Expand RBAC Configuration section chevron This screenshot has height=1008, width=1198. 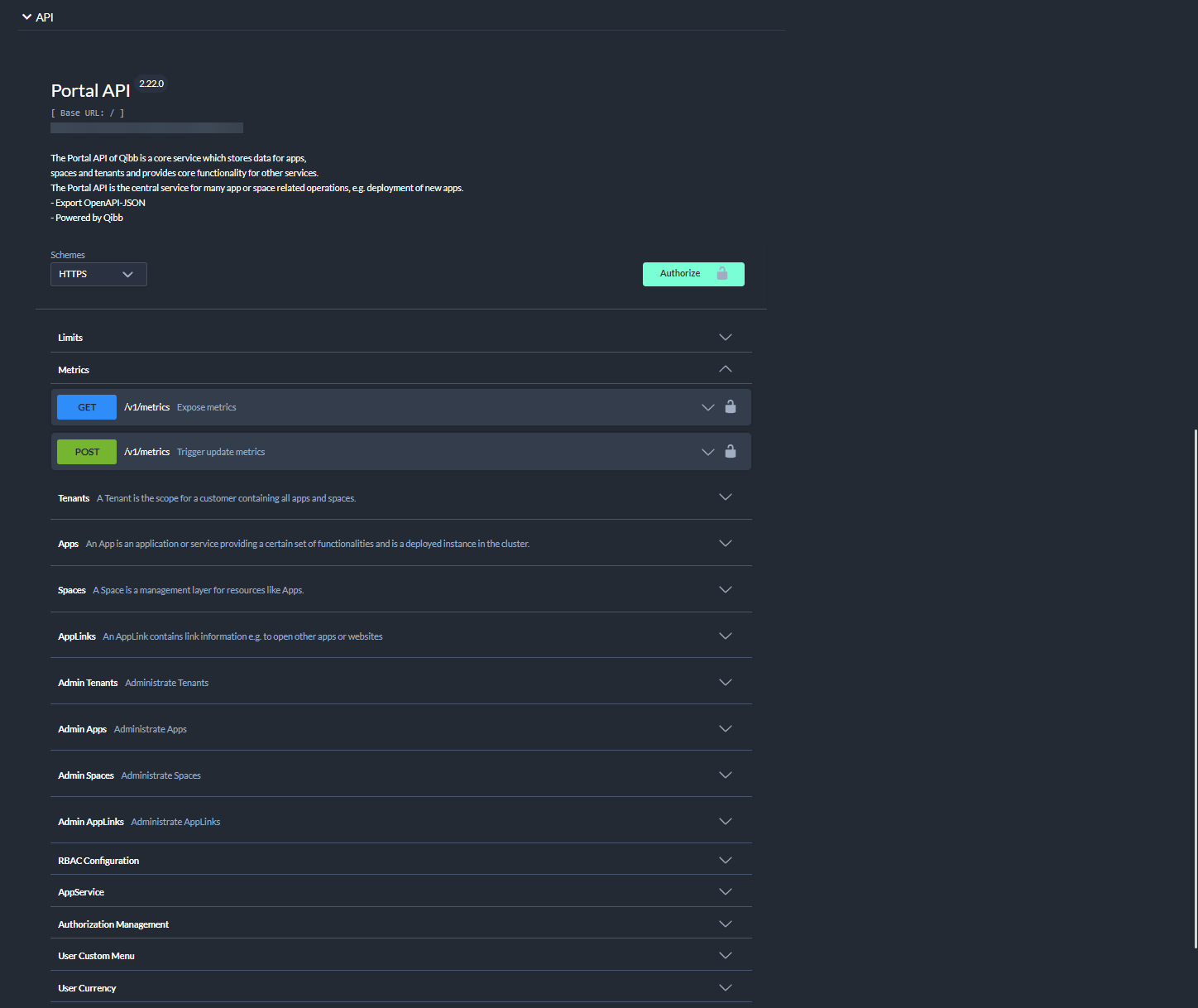725,861
